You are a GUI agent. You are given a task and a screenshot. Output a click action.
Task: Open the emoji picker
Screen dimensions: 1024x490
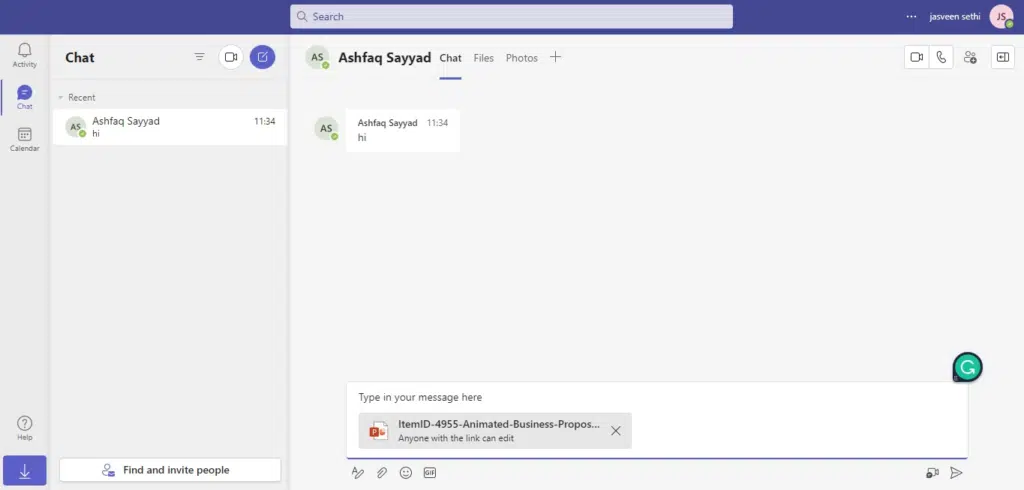tap(406, 473)
